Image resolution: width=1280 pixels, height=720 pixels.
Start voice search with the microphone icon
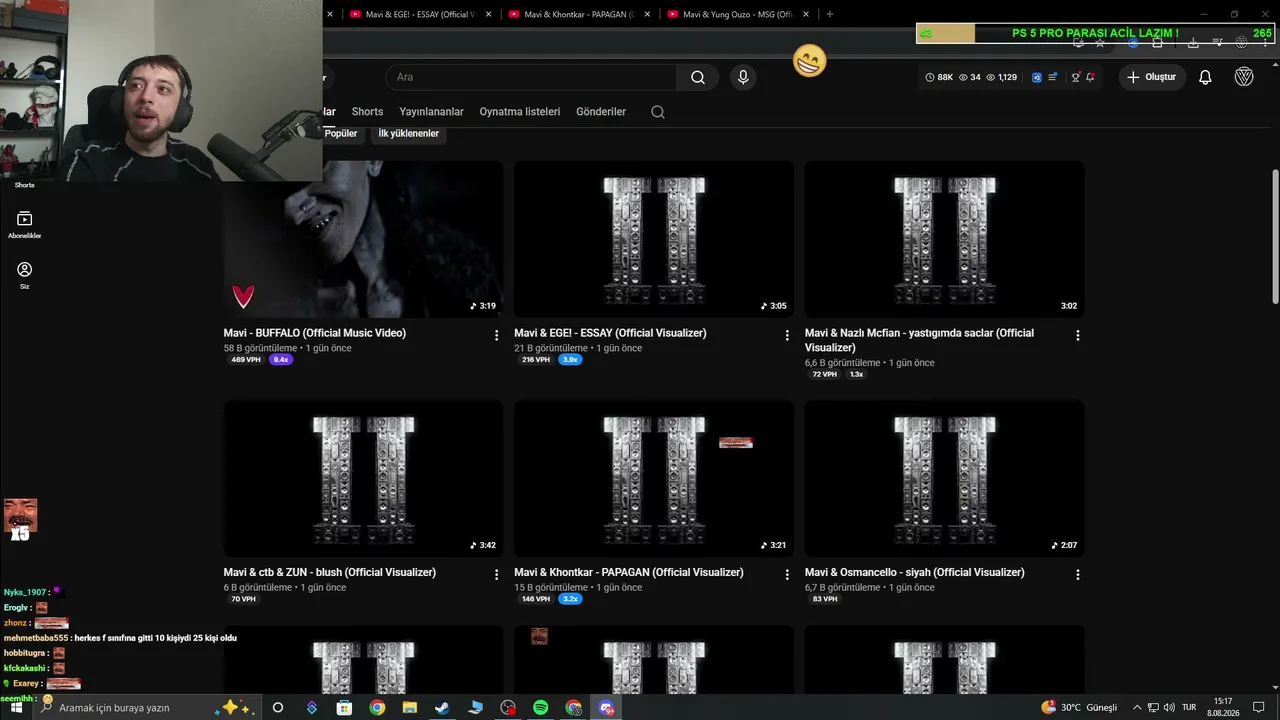tap(742, 77)
